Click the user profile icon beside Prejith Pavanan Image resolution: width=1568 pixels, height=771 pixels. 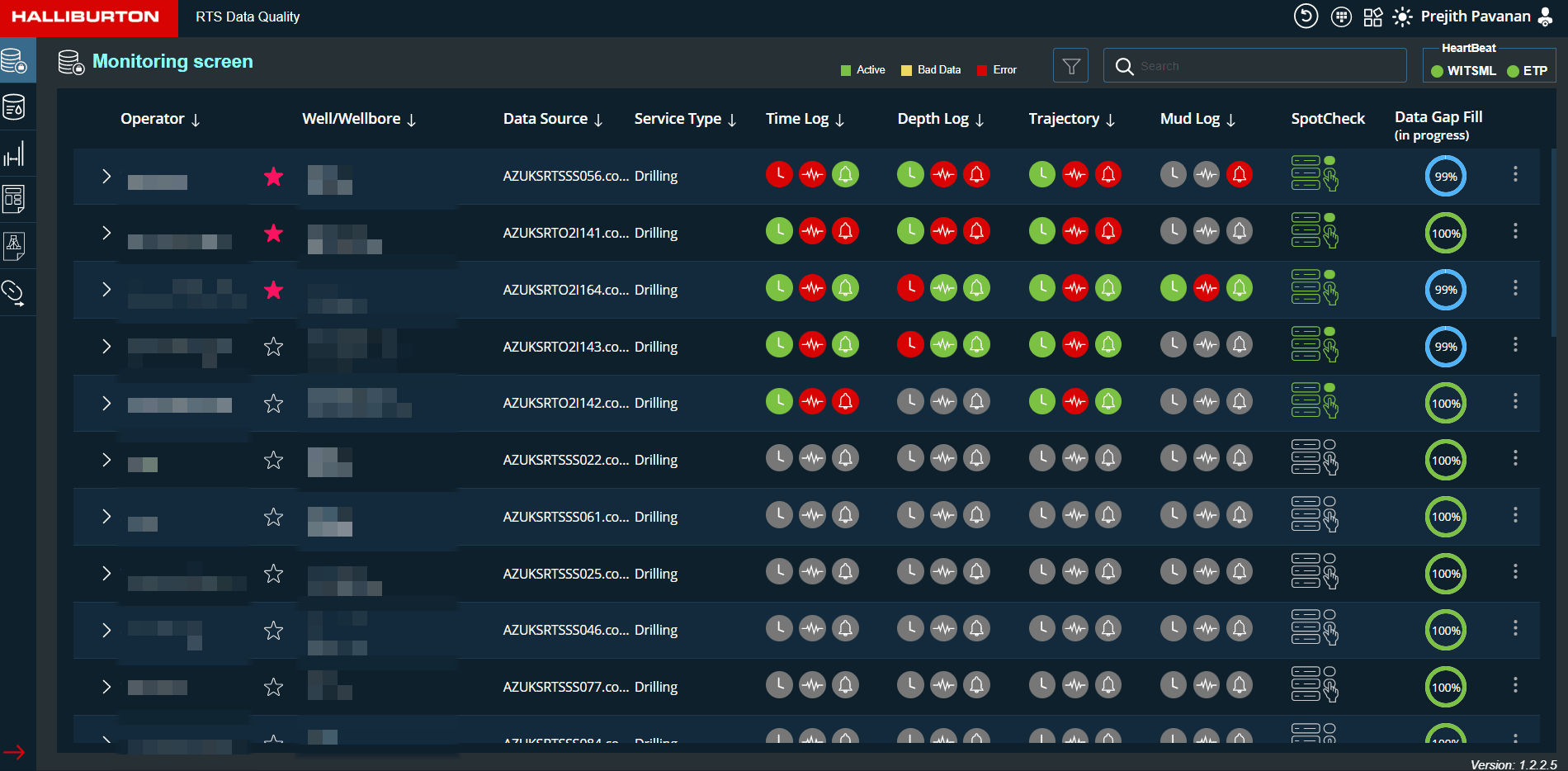point(1546,17)
